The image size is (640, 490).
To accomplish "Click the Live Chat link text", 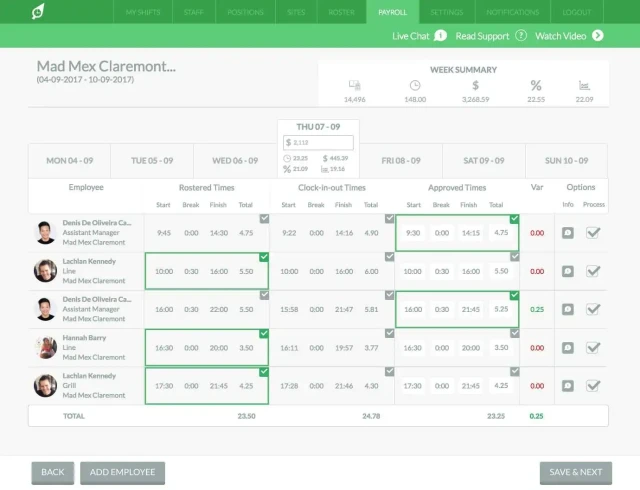I will click(x=411, y=36).
